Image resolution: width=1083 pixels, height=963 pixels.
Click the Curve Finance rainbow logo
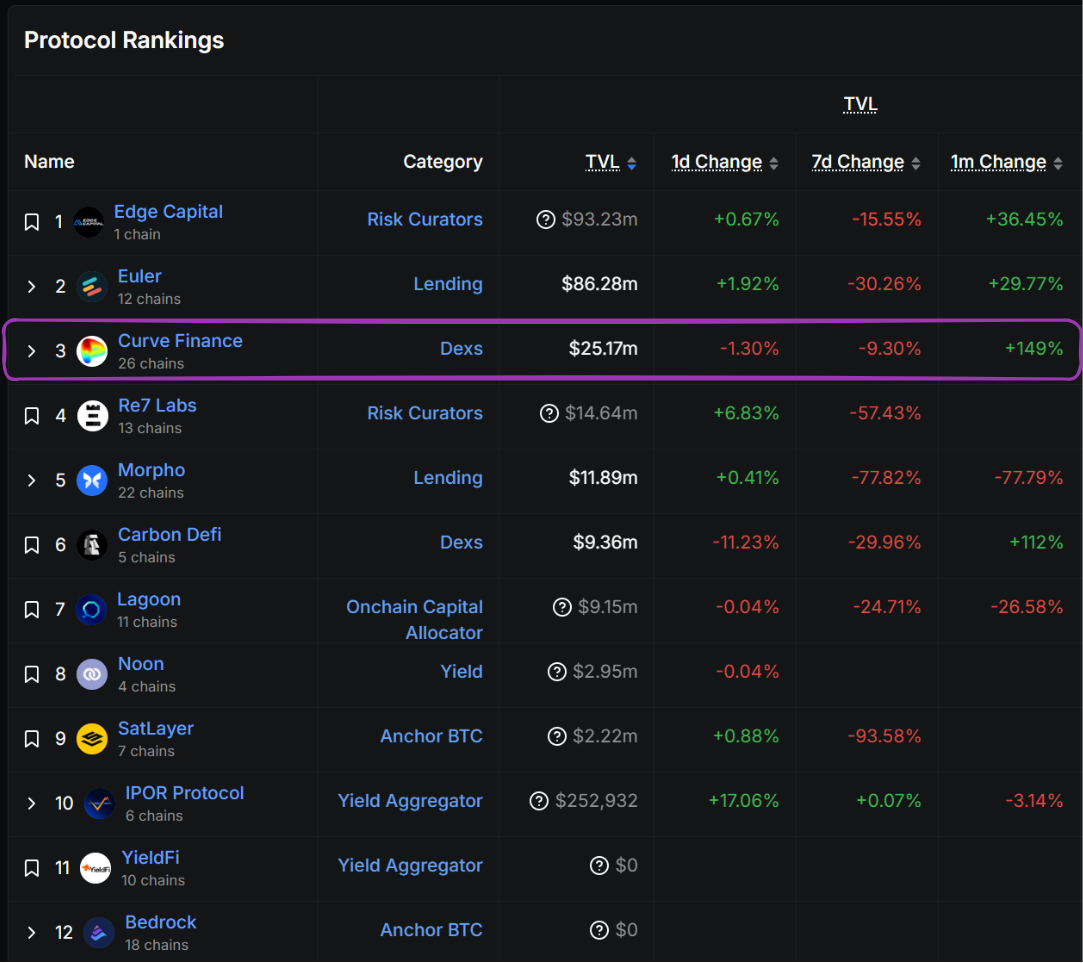coord(92,351)
